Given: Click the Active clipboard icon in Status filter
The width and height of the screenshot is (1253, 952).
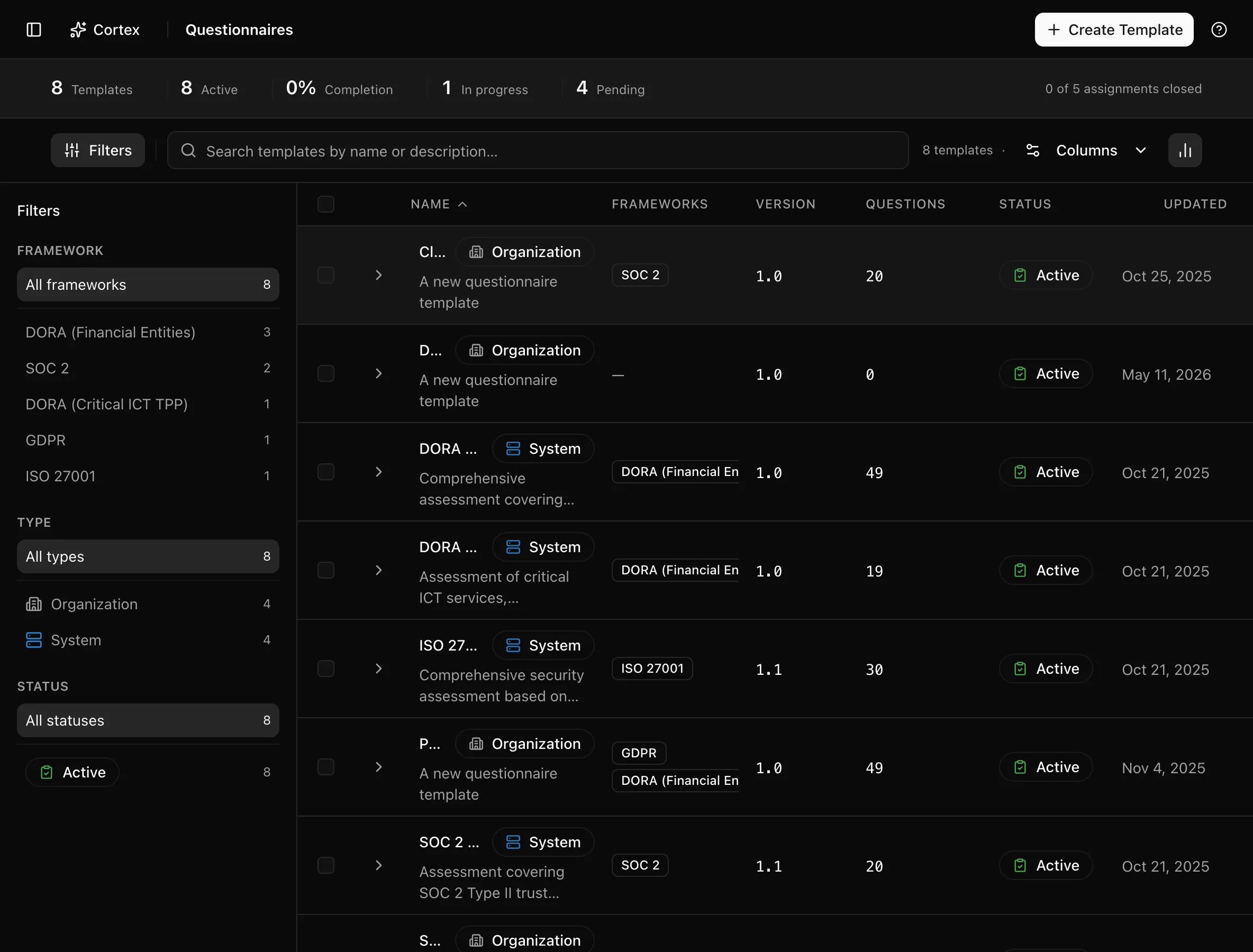Looking at the screenshot, I should point(47,772).
